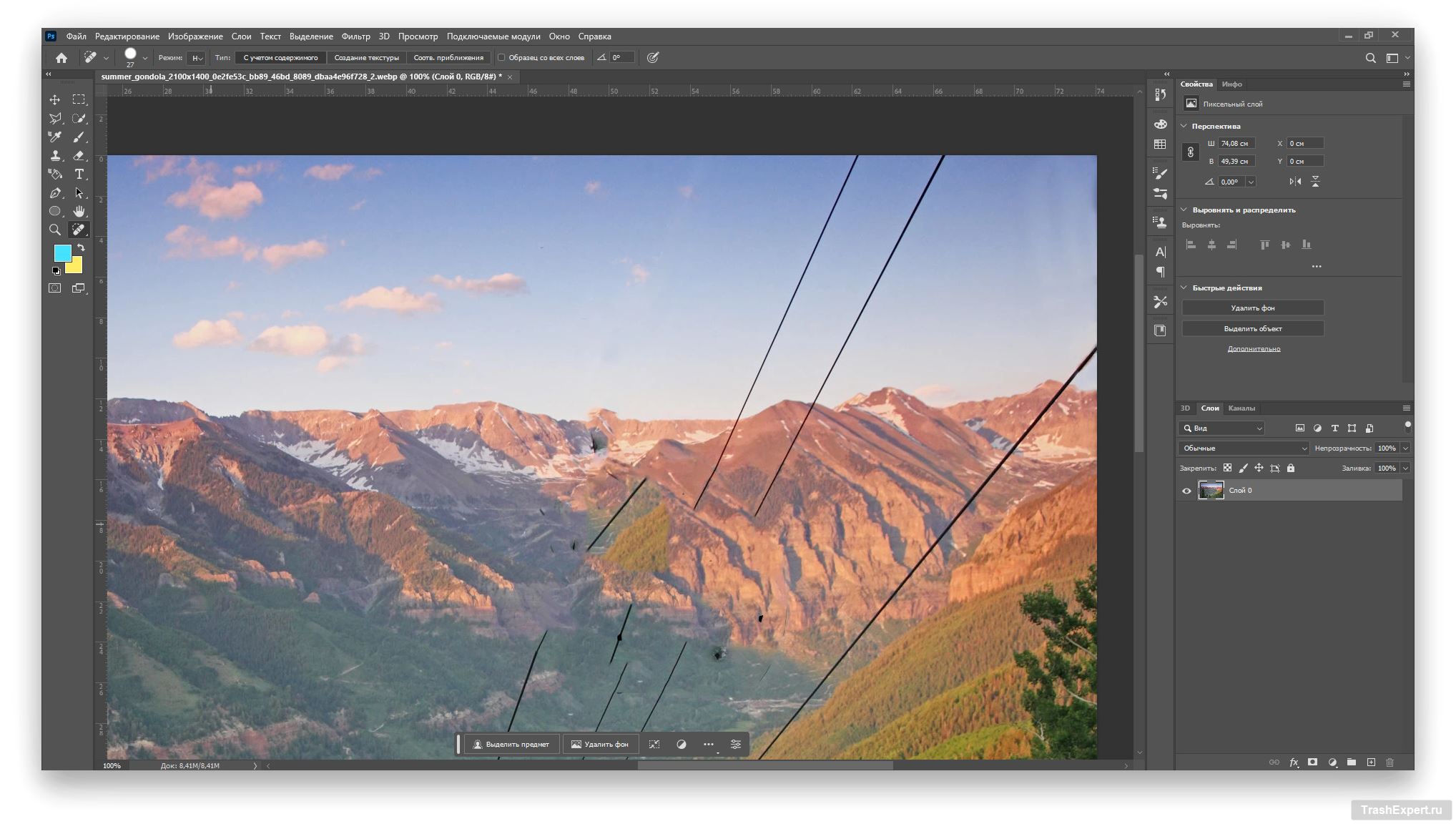Open the Home screen
The width and height of the screenshot is (1456, 824).
click(x=62, y=58)
